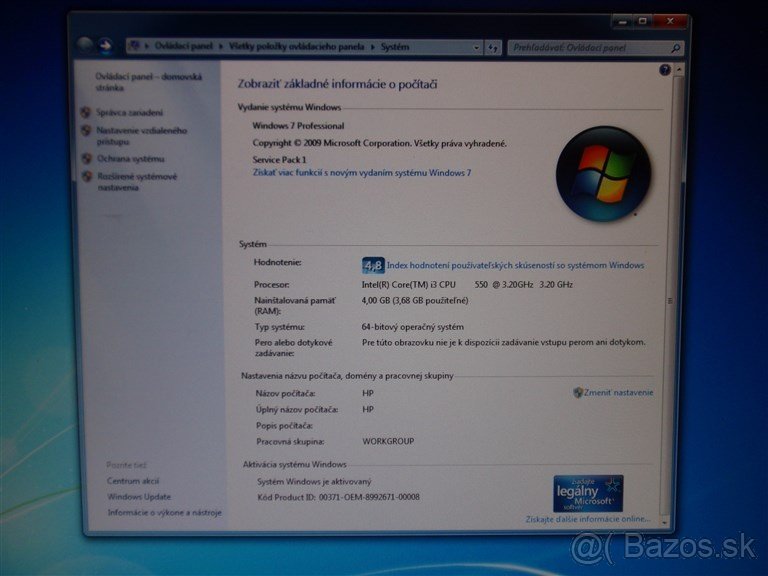Click Získať viac funkcií s novým vydaním link
Screen dimensions: 768x576
(x=362, y=172)
